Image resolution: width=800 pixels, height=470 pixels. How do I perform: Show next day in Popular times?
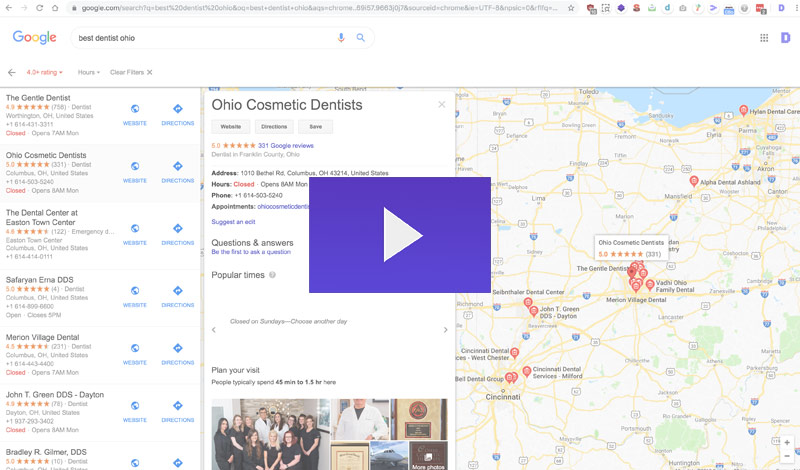tap(445, 330)
